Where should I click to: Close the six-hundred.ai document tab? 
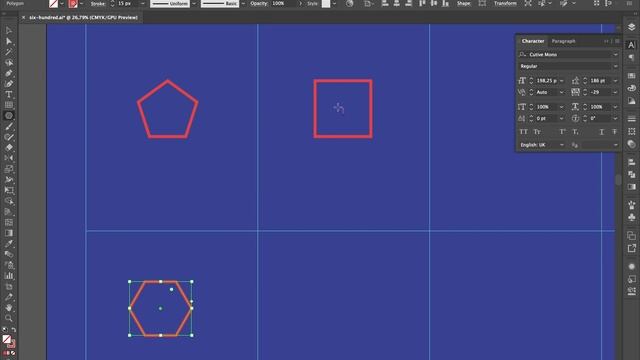point(23,18)
